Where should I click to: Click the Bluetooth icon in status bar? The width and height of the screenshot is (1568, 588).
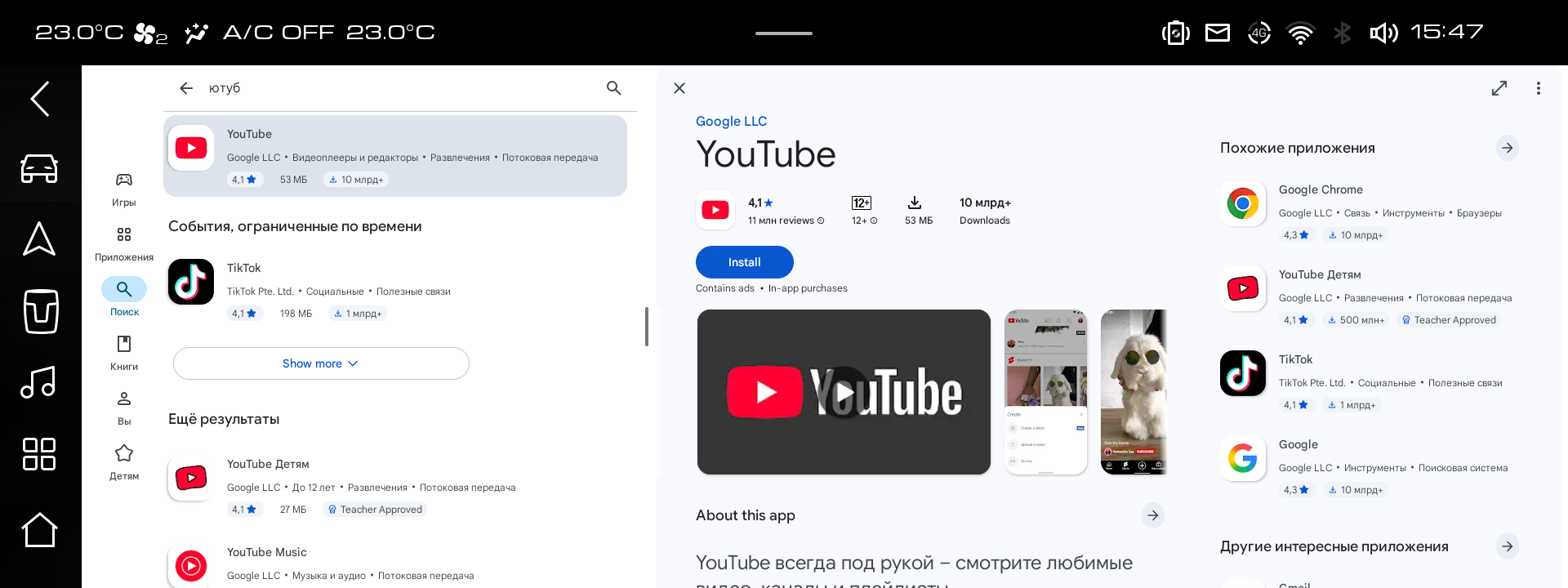[x=1342, y=33]
